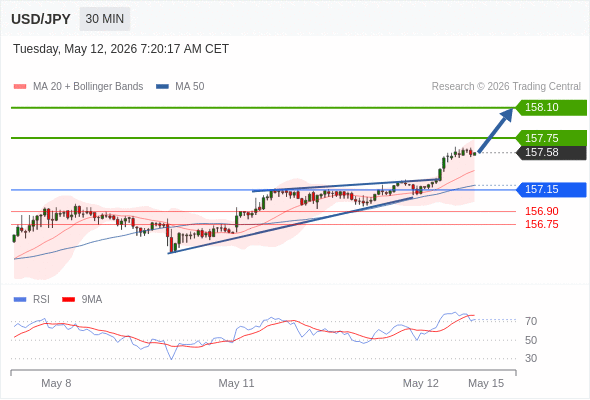This screenshot has width=590, height=400.
Task: Click the 157.15 blue pivot price tag
Action: (x=551, y=189)
